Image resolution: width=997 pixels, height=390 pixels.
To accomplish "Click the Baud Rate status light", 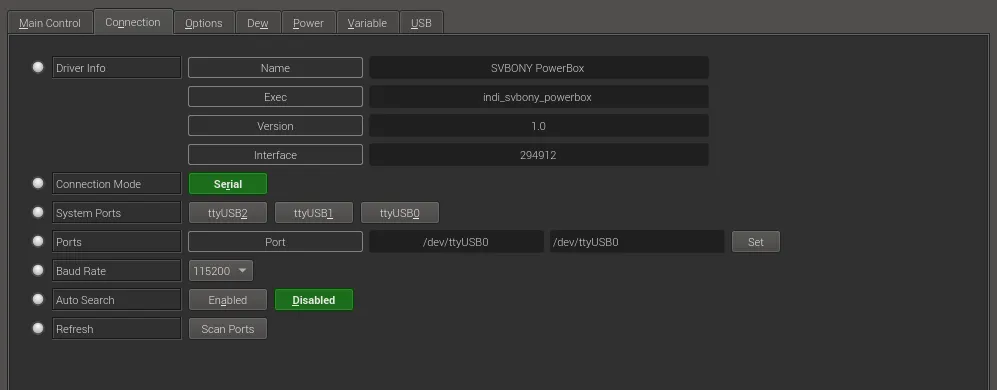I will coord(38,270).
